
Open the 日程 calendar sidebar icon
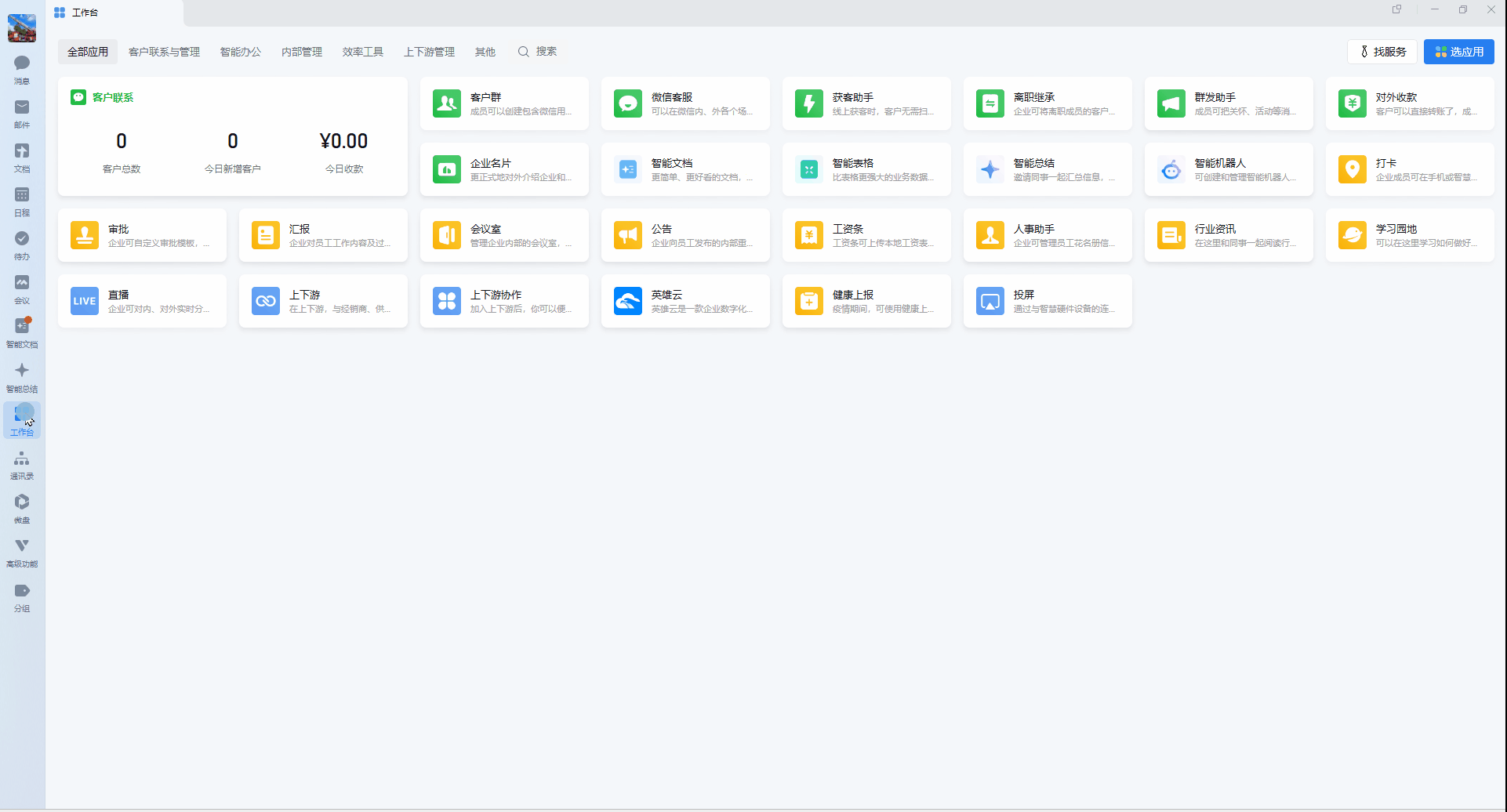coord(22,201)
